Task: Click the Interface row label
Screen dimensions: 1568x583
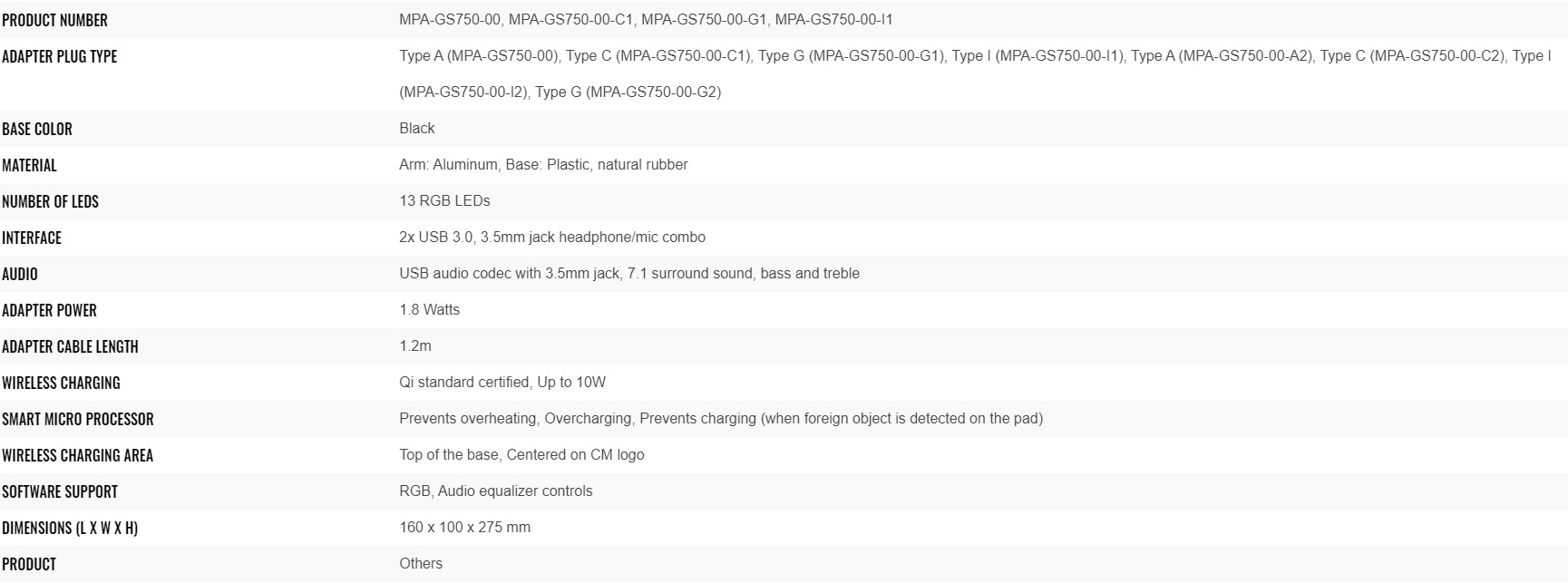Action: pyautogui.click(x=32, y=238)
